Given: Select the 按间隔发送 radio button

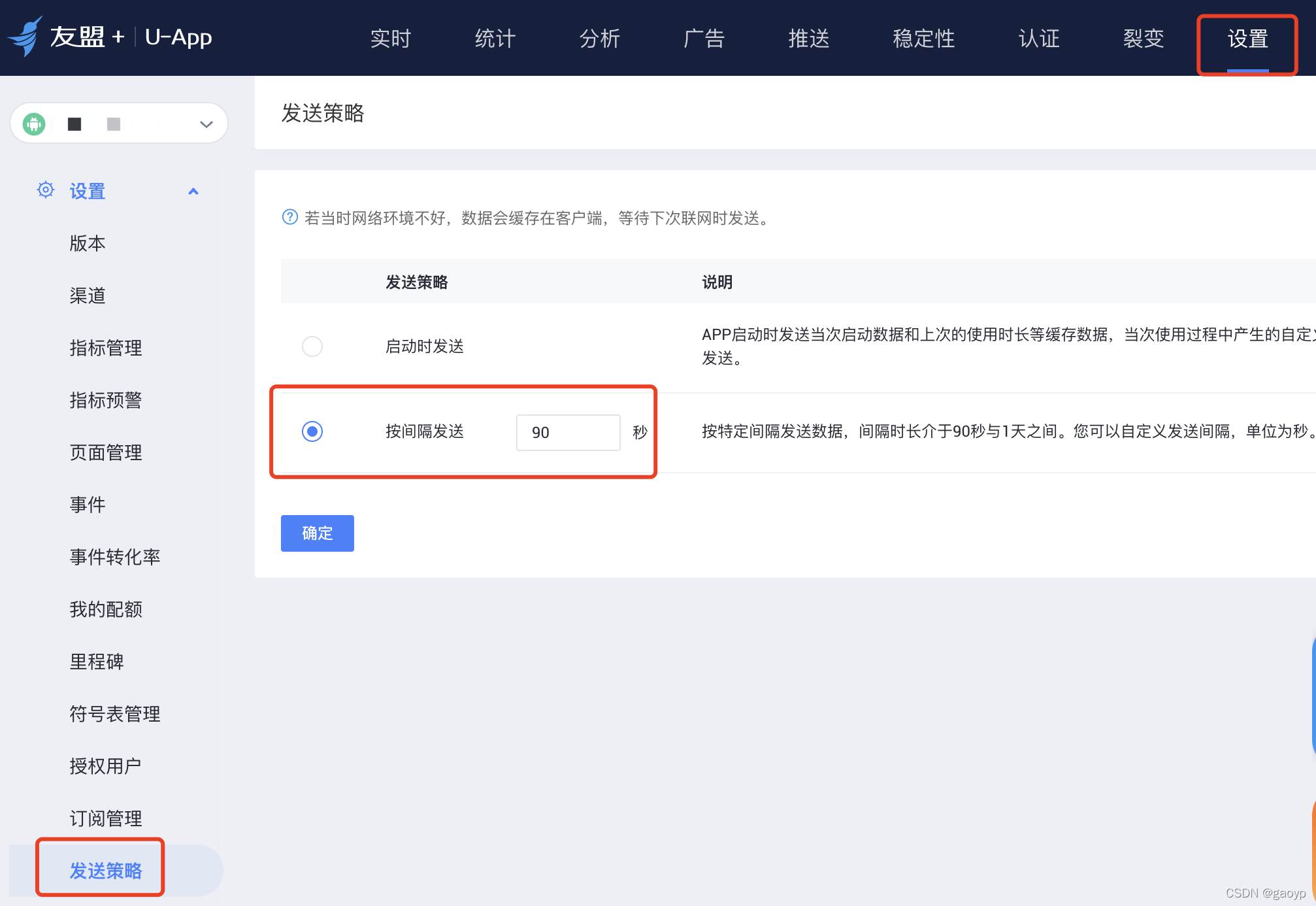Looking at the screenshot, I should 312,431.
